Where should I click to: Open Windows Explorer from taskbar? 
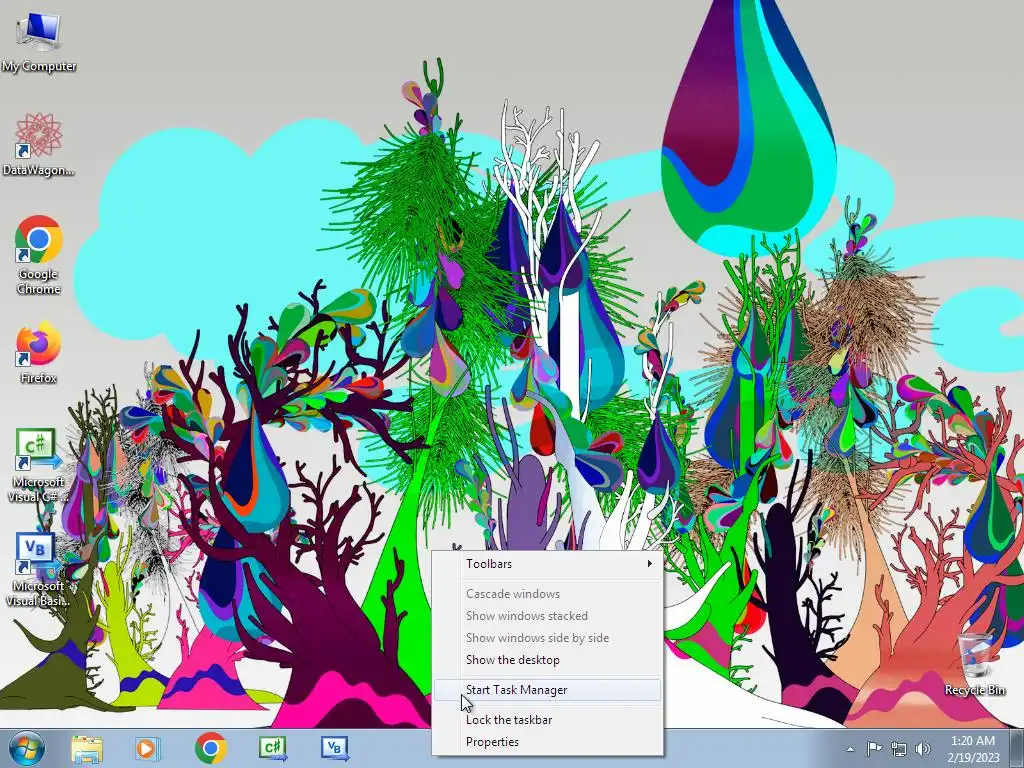87,748
